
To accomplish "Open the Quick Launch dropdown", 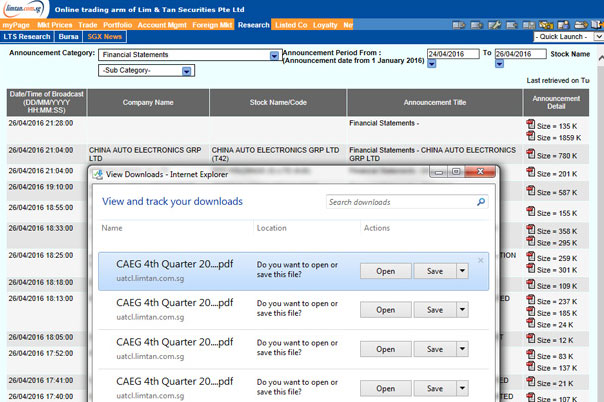I will (599, 37).
